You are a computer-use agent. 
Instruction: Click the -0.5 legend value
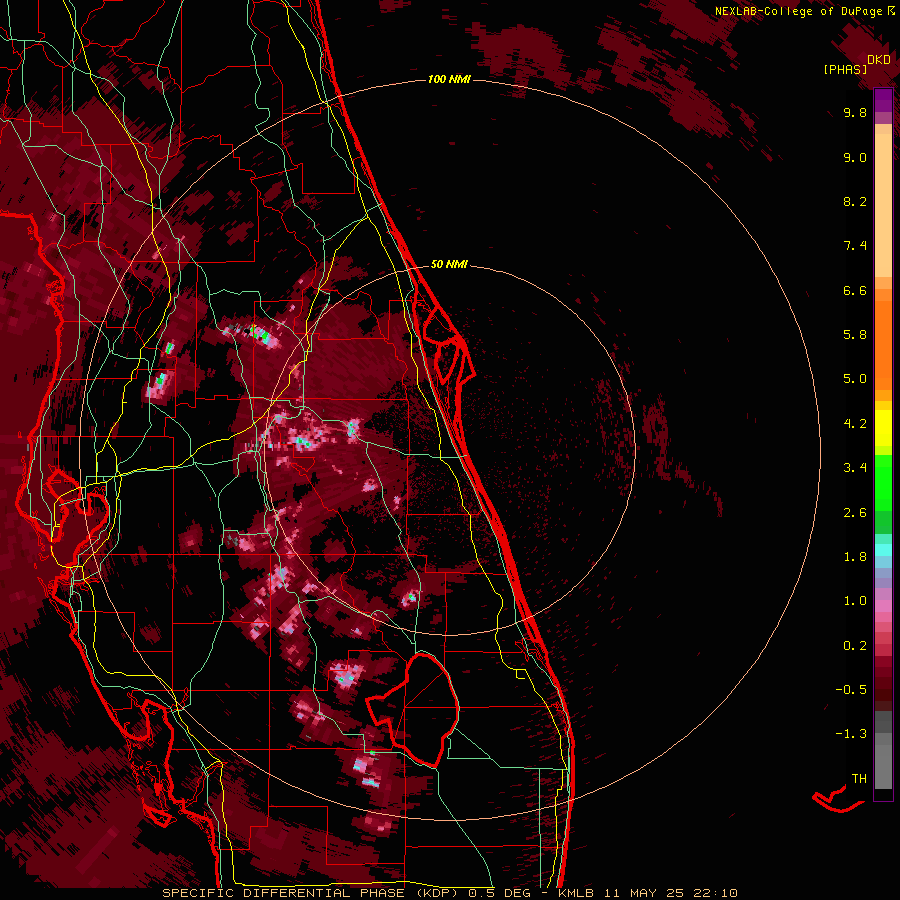[851, 690]
